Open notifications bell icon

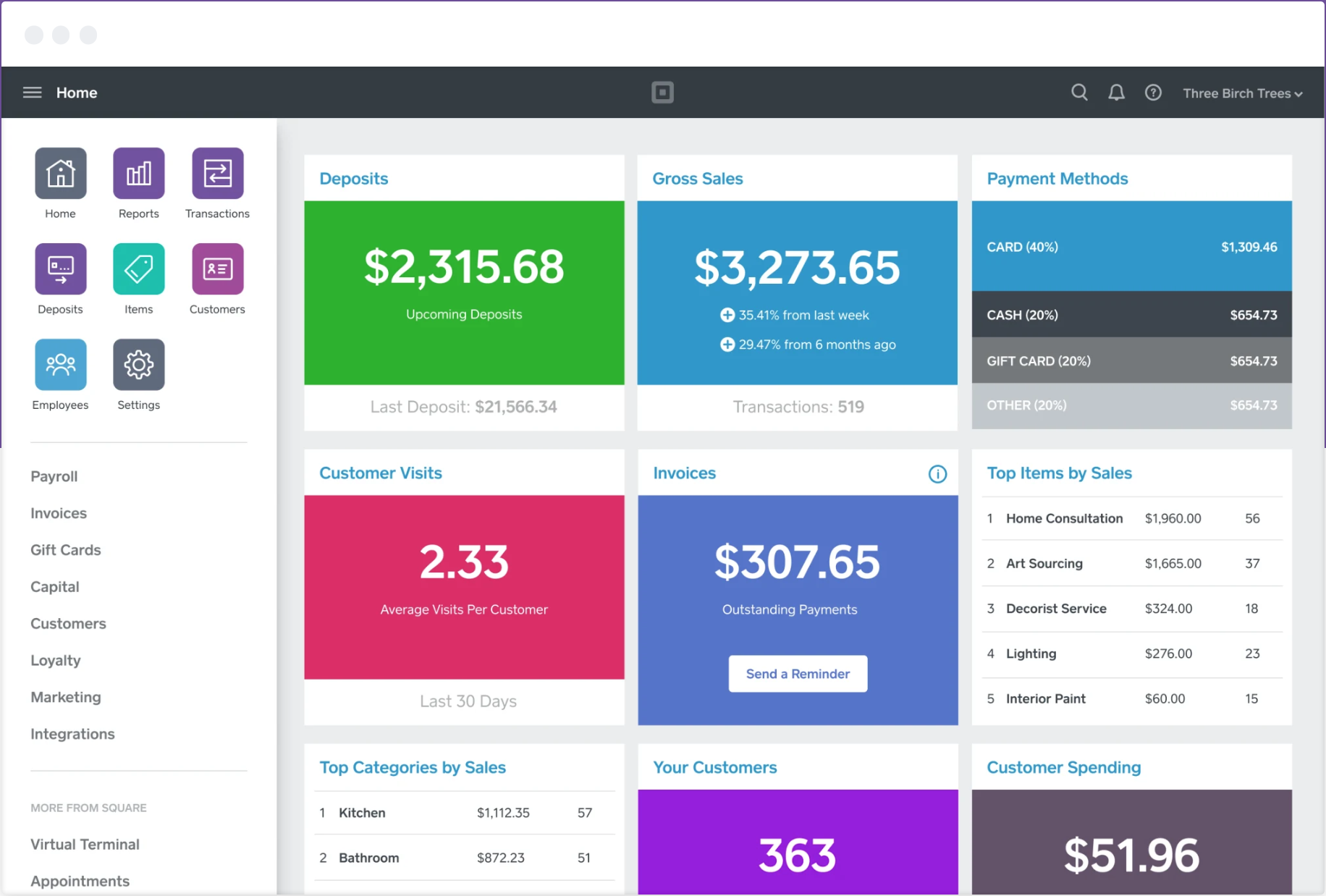coord(1116,93)
